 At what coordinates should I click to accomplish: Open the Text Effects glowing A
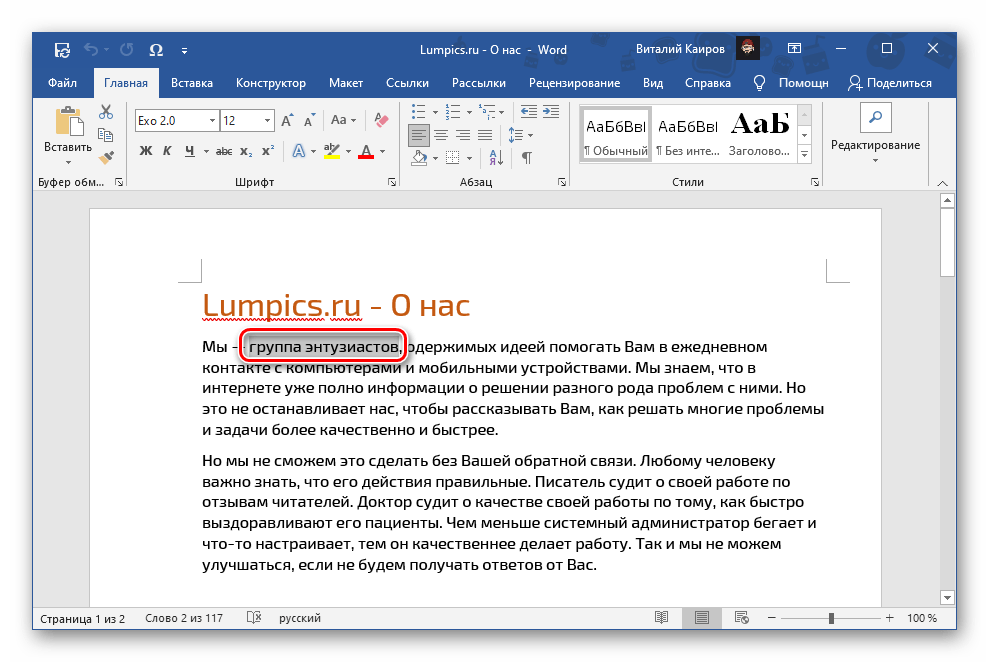point(297,151)
